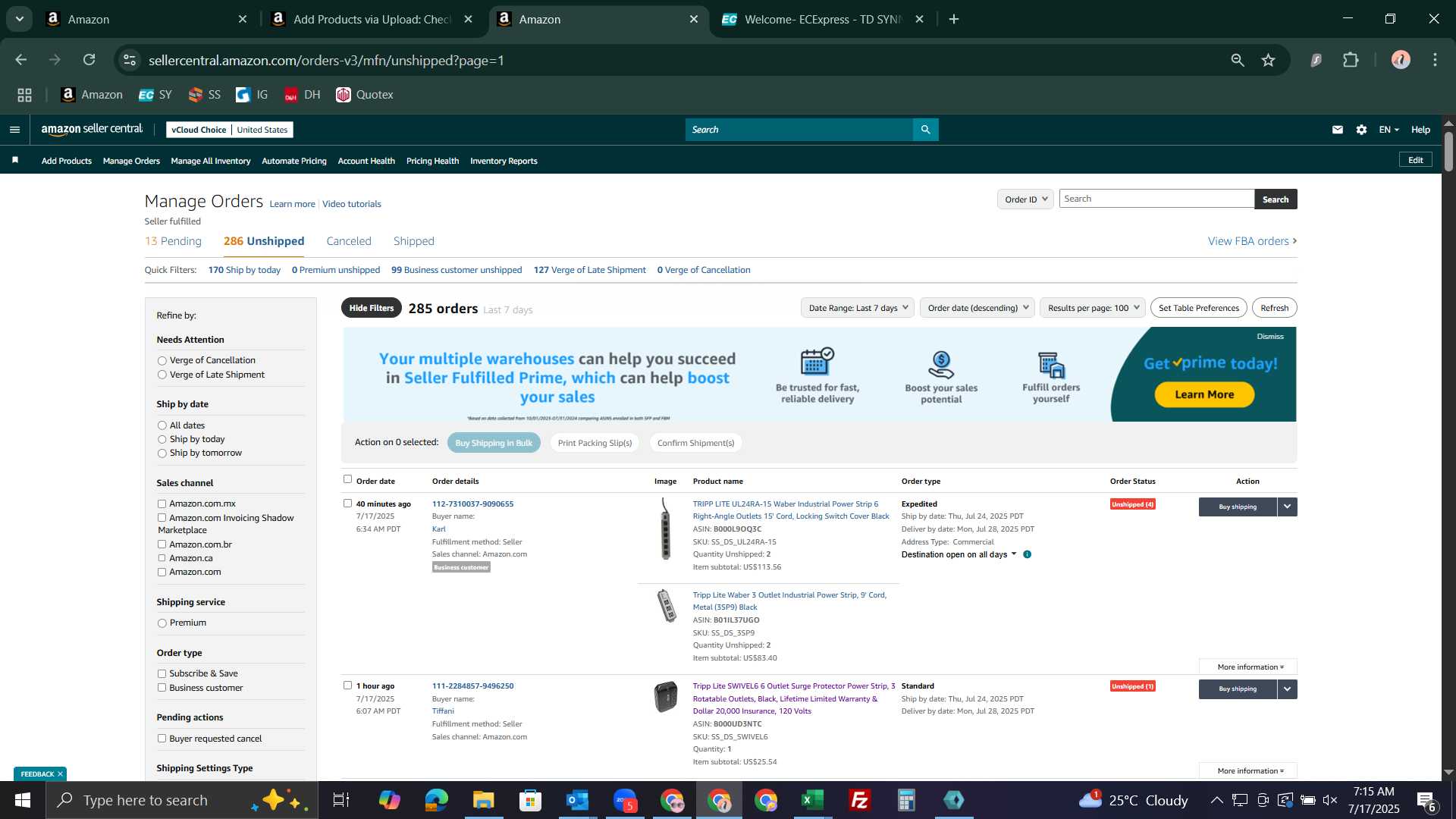Open the browser extensions puzzle icon

pos(1351,60)
